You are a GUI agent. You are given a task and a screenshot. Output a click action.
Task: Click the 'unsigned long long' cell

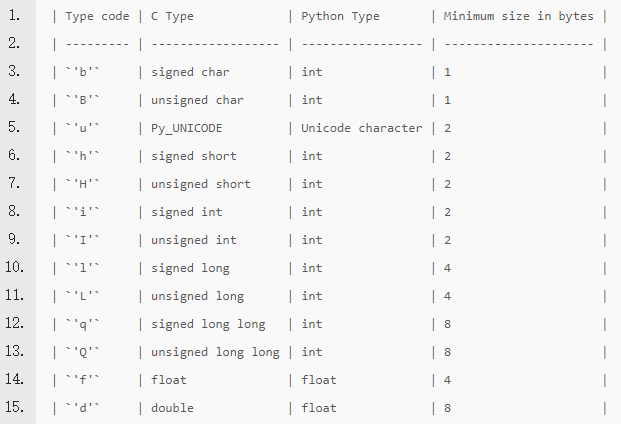click(215, 352)
